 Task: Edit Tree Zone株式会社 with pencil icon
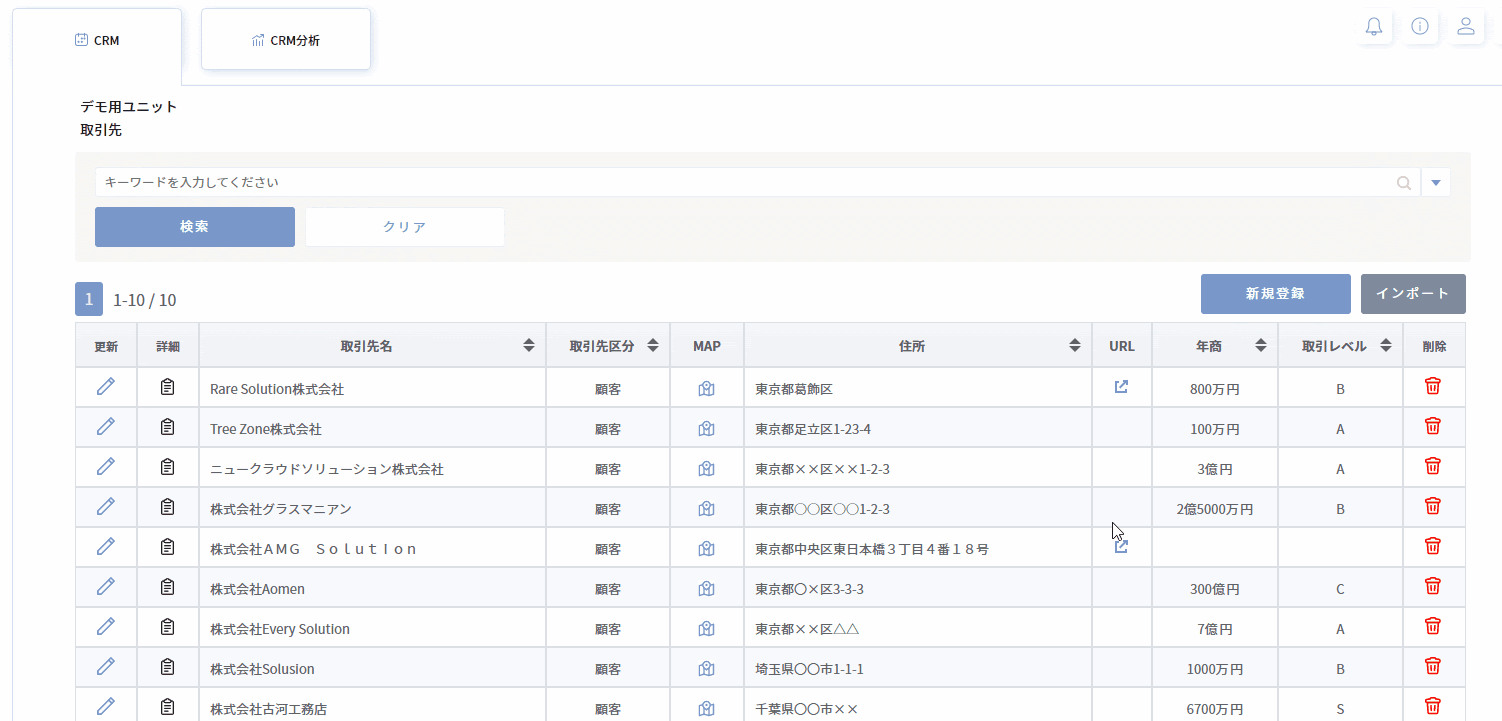(106, 427)
